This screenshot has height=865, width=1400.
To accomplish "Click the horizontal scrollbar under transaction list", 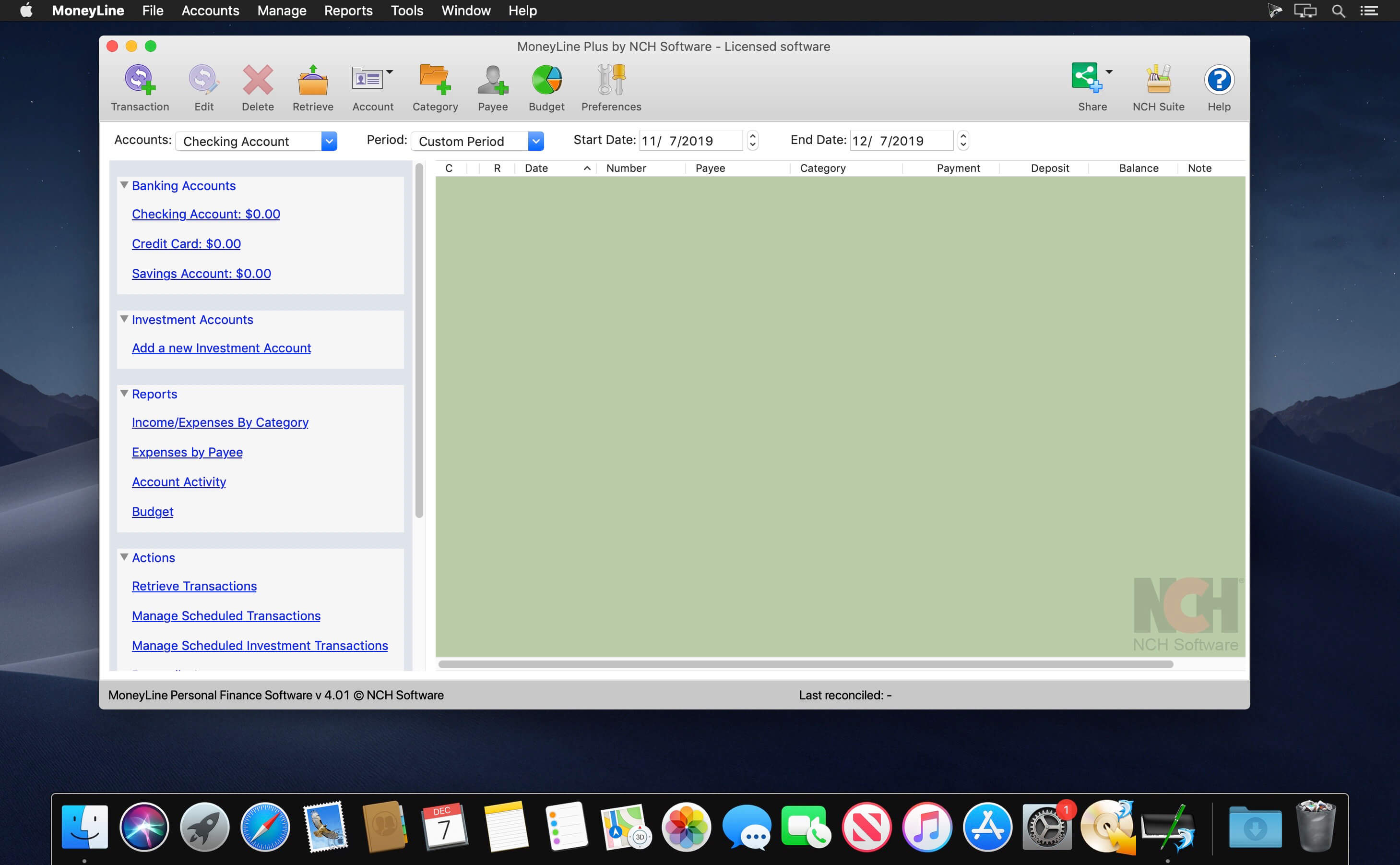I will pos(805,664).
